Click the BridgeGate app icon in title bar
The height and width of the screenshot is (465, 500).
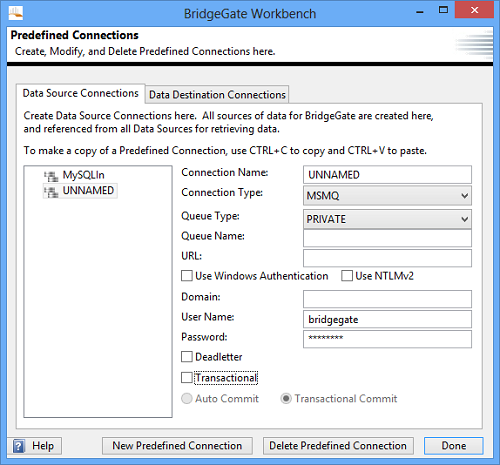[15, 13]
